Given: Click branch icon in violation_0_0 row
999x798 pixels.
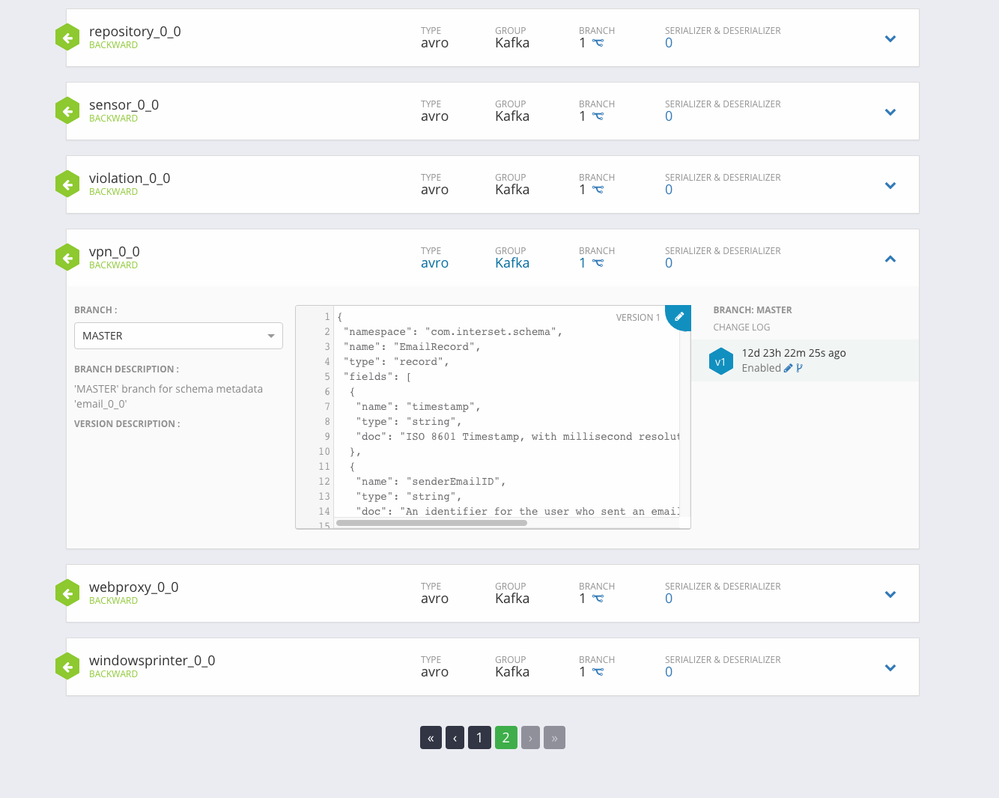Looking at the screenshot, I should (598, 190).
